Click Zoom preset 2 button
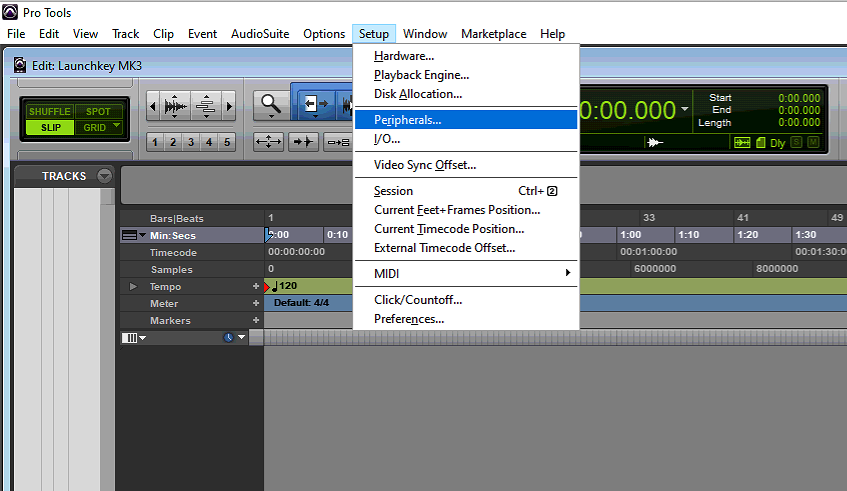The height and width of the screenshot is (491, 847). coord(173,142)
